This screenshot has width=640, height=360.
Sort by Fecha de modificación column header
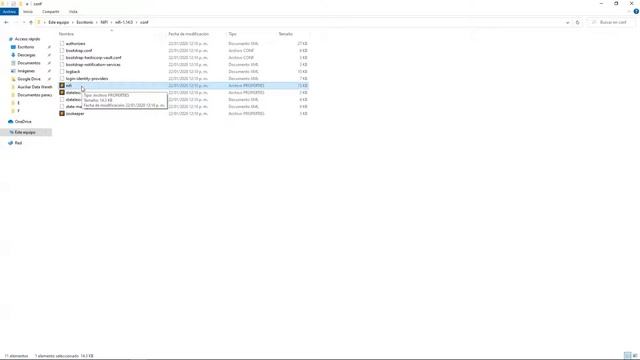[189, 34]
